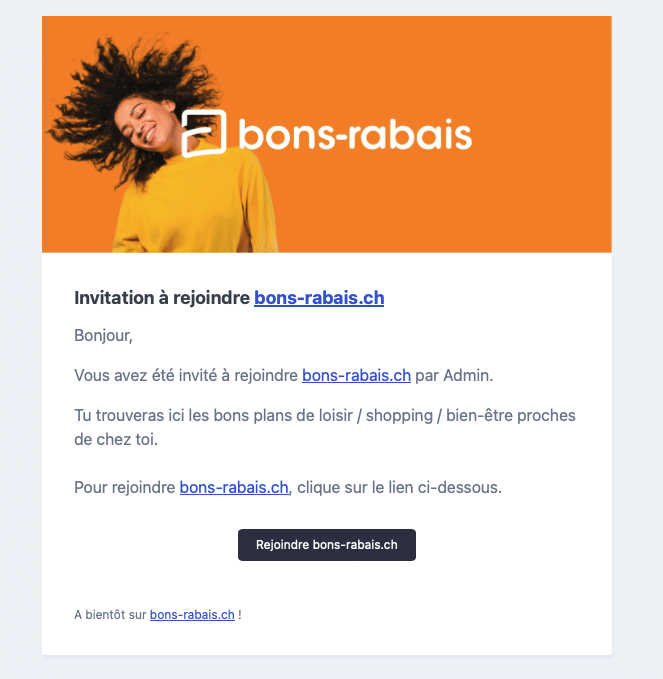Click the "Invitation à rejoindre" heading text
663x679 pixels.
pyautogui.click(x=162, y=297)
